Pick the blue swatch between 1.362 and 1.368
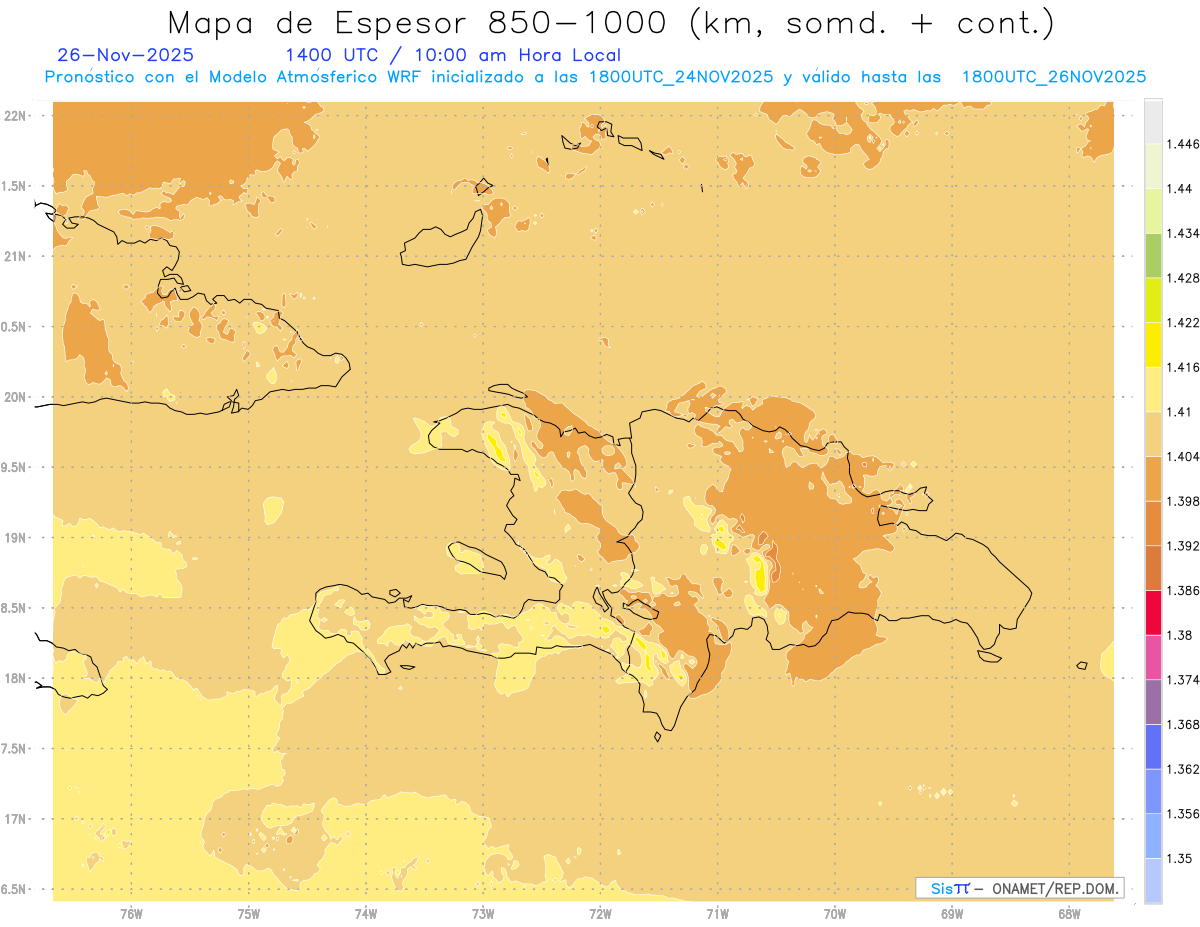Image resolution: width=1200 pixels, height=927 pixels. click(x=1153, y=747)
